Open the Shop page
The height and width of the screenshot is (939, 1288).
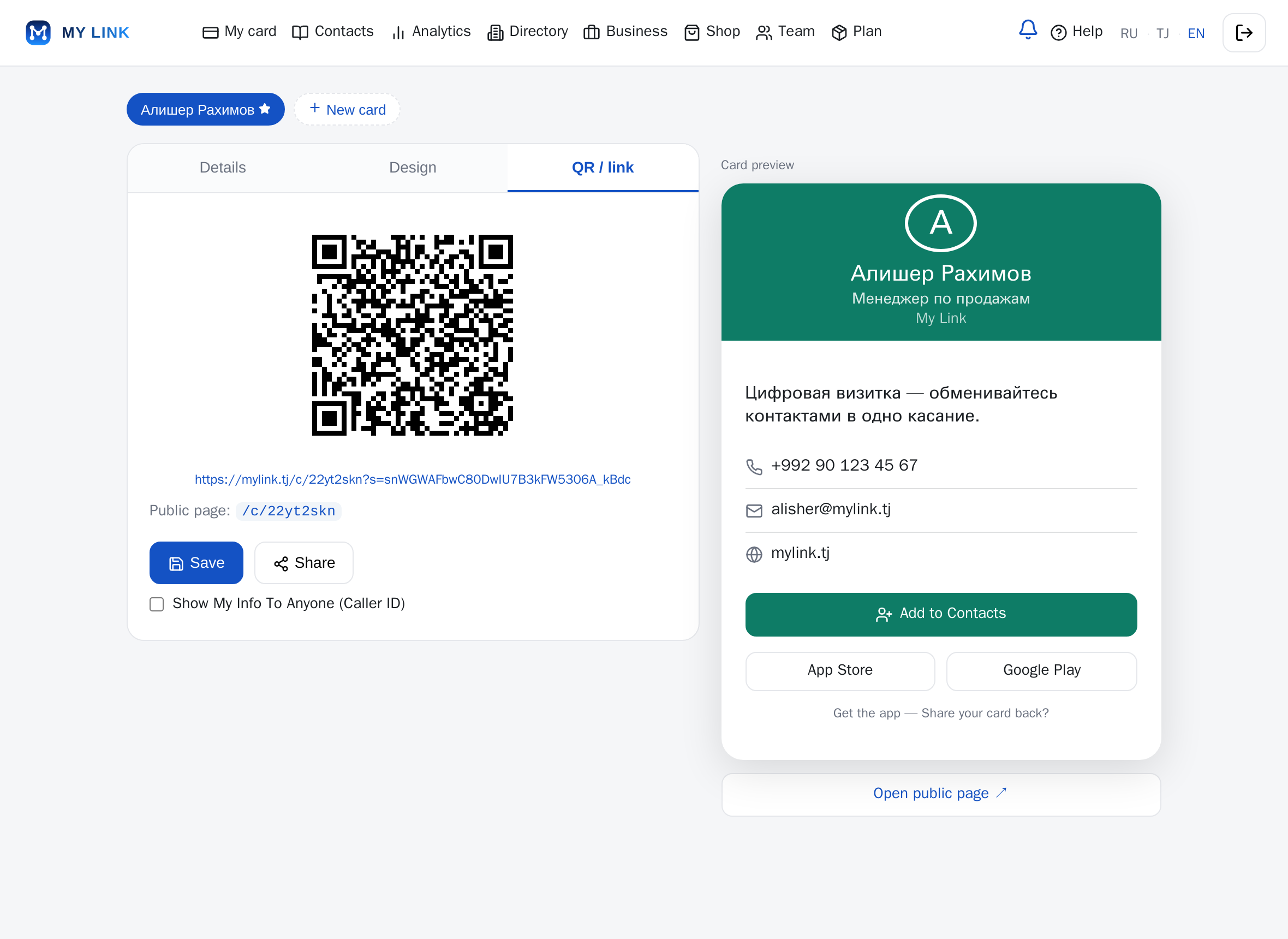pos(712,32)
